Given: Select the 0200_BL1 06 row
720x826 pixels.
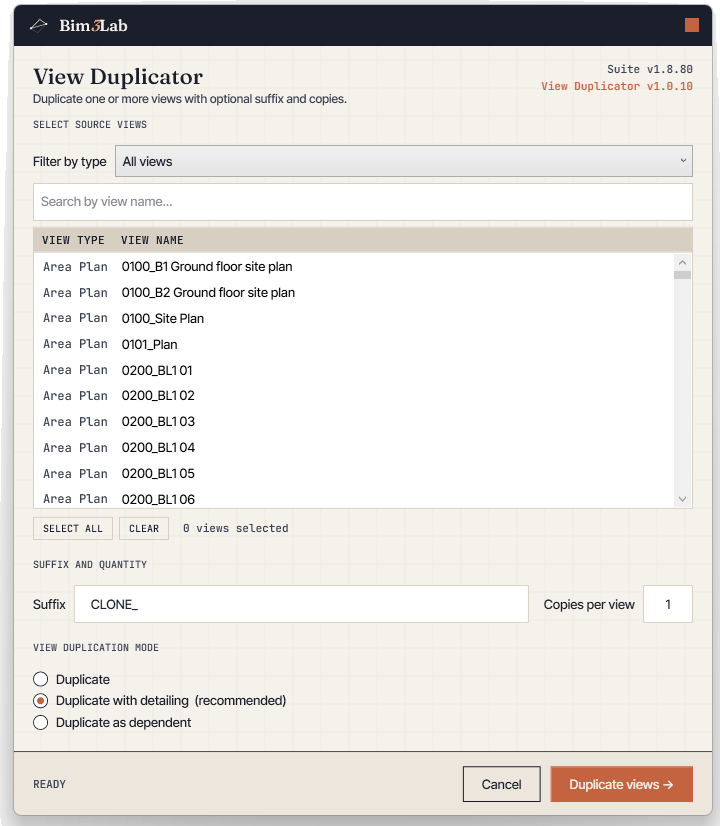Looking at the screenshot, I should (353, 498).
